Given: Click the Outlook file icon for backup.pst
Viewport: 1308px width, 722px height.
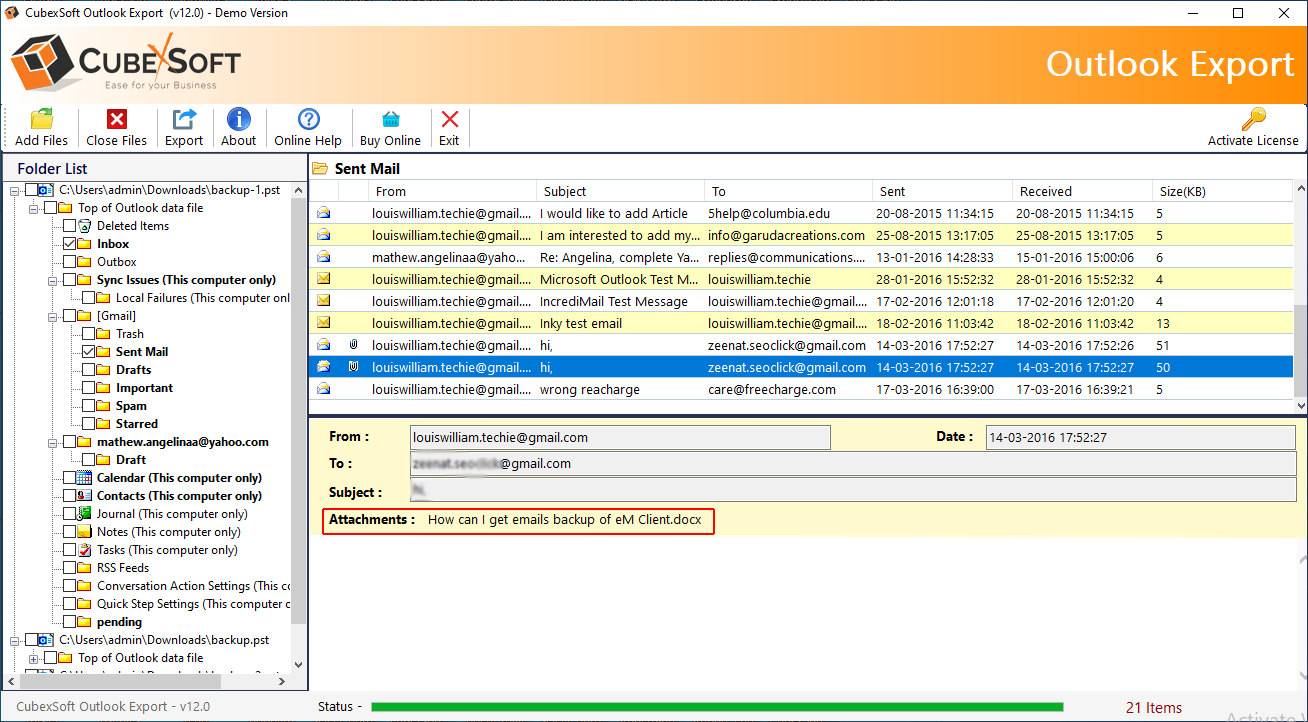Looking at the screenshot, I should click(x=46, y=640).
